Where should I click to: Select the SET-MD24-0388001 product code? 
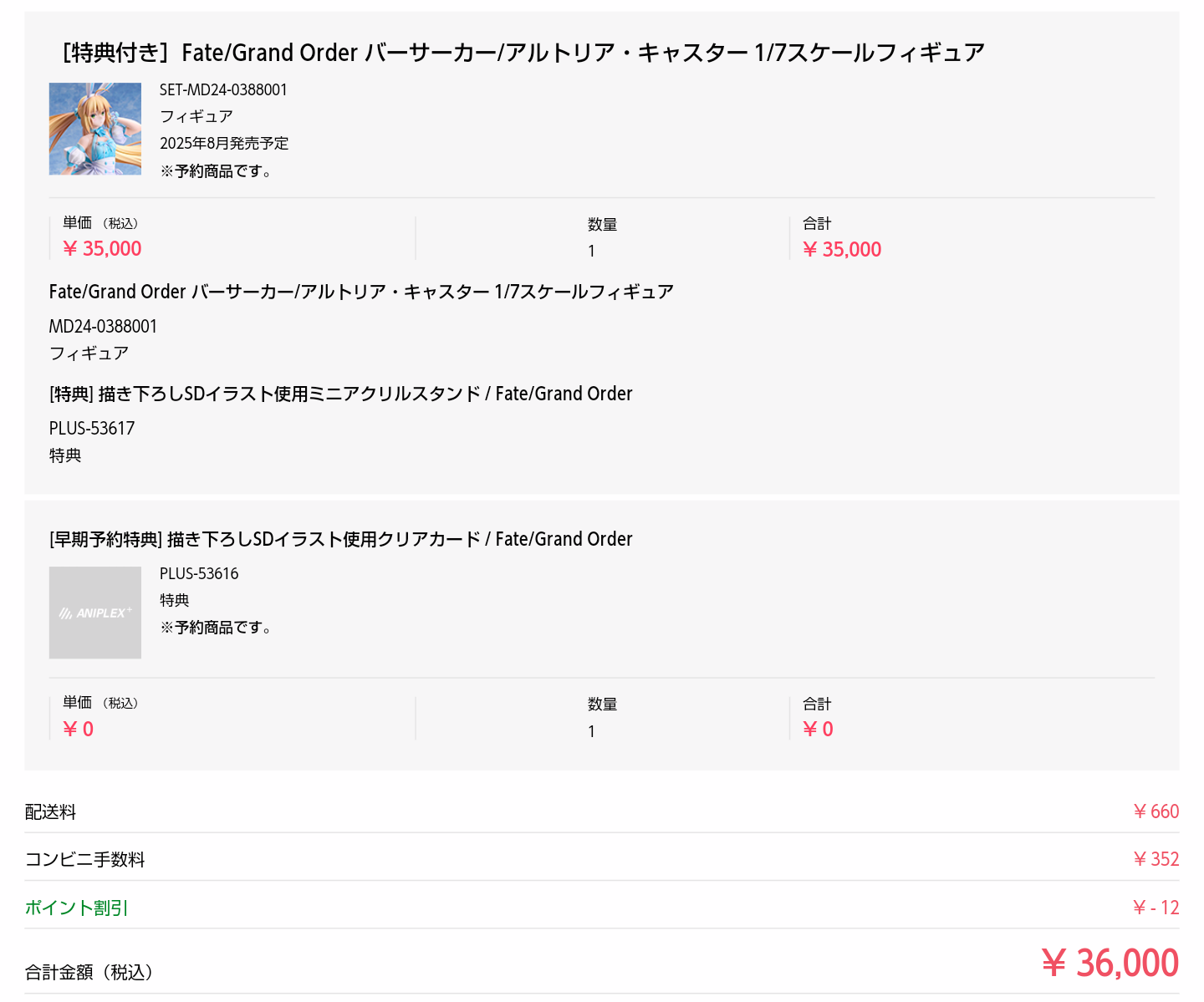[x=223, y=89]
